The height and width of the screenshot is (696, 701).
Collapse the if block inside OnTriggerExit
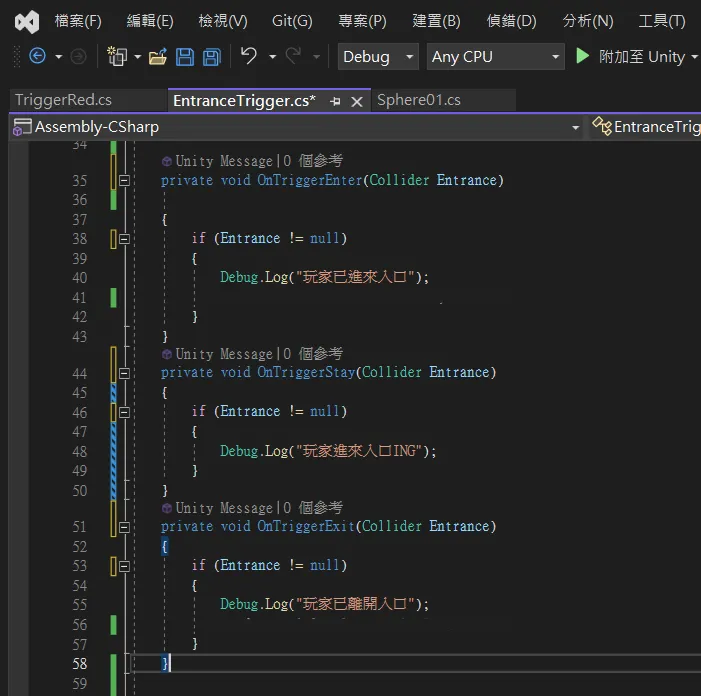124,566
